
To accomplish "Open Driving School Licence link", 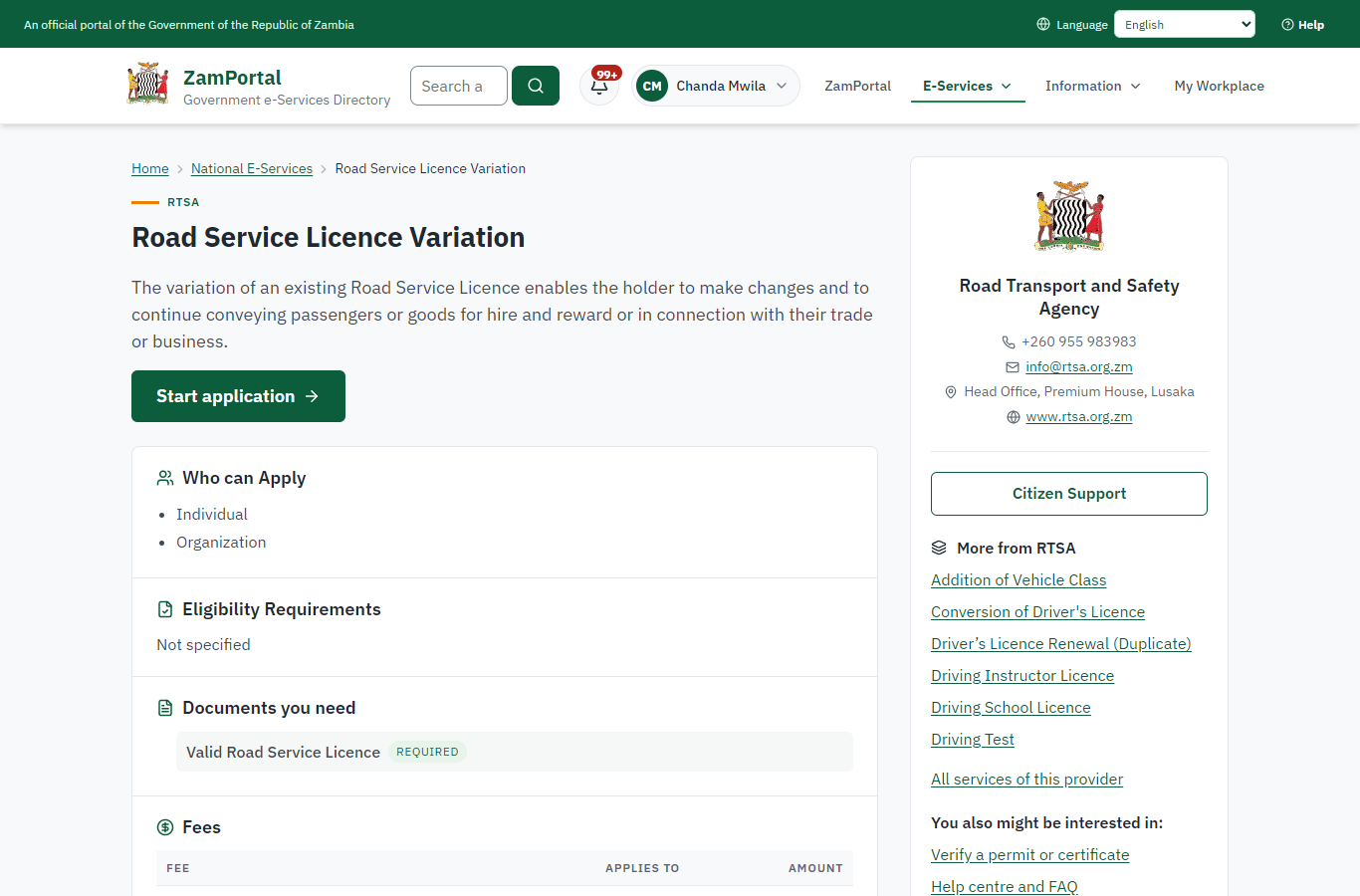I will [1011, 707].
